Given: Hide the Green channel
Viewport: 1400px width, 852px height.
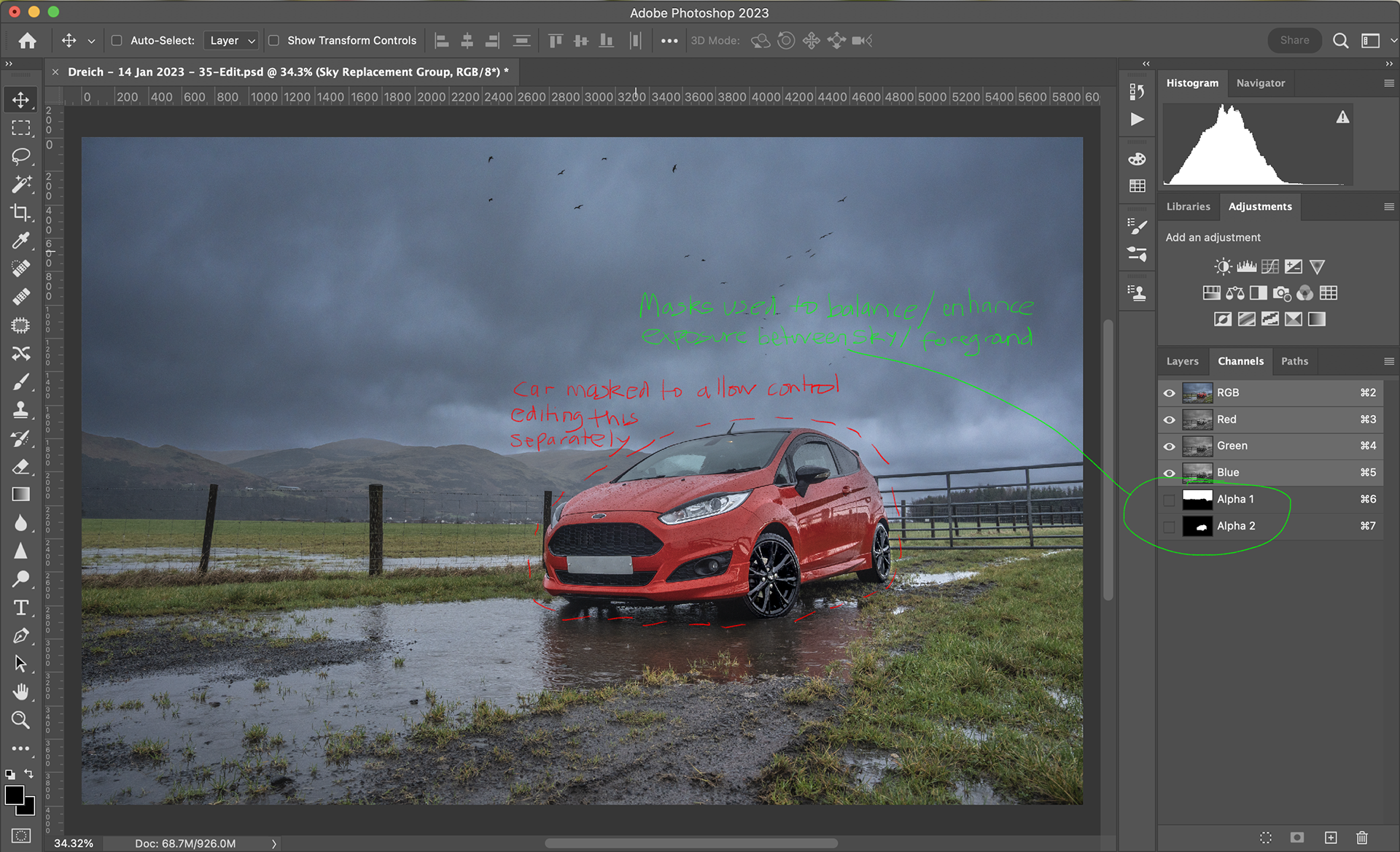Looking at the screenshot, I should [1169, 446].
